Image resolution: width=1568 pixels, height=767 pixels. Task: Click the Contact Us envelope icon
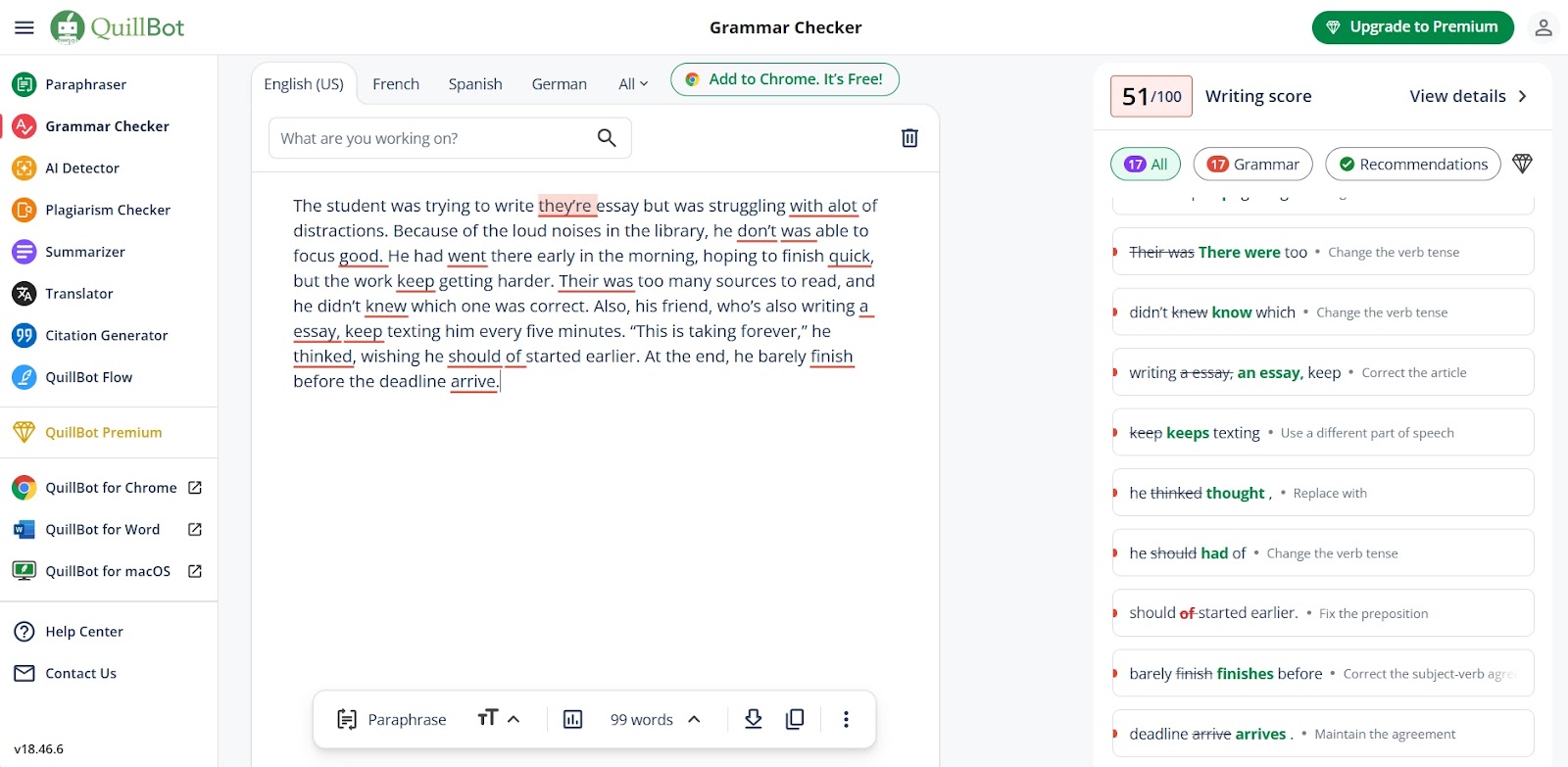pos(24,673)
